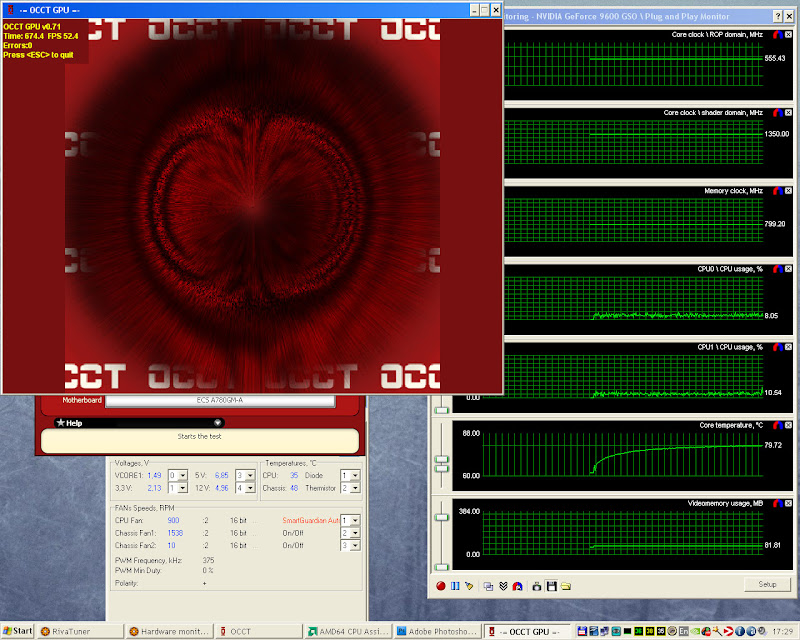This screenshot has height=640, width=800.
Task: Click the CPU Fan speed value 900
Action: click(173, 521)
